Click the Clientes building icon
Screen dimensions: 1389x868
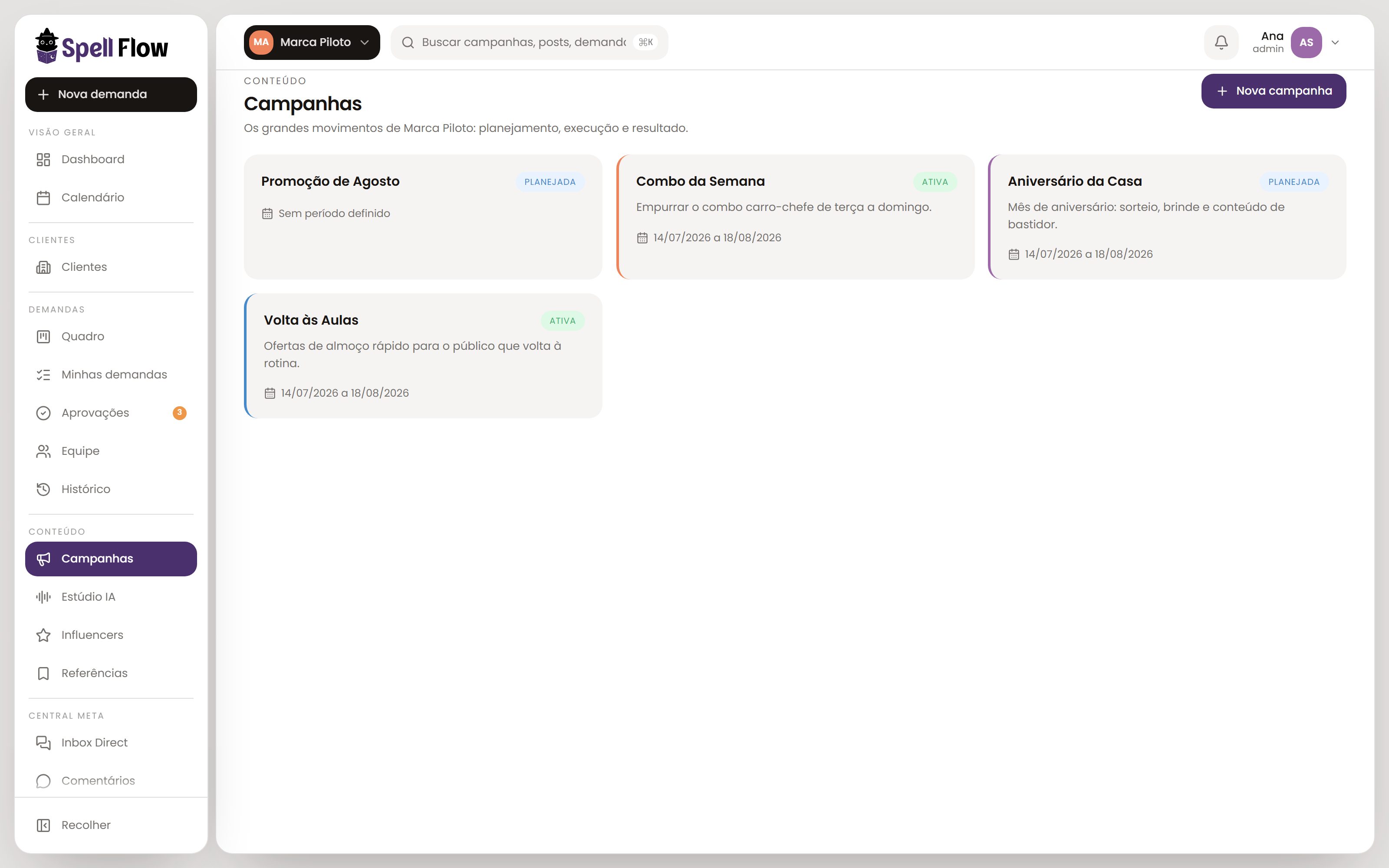43,267
